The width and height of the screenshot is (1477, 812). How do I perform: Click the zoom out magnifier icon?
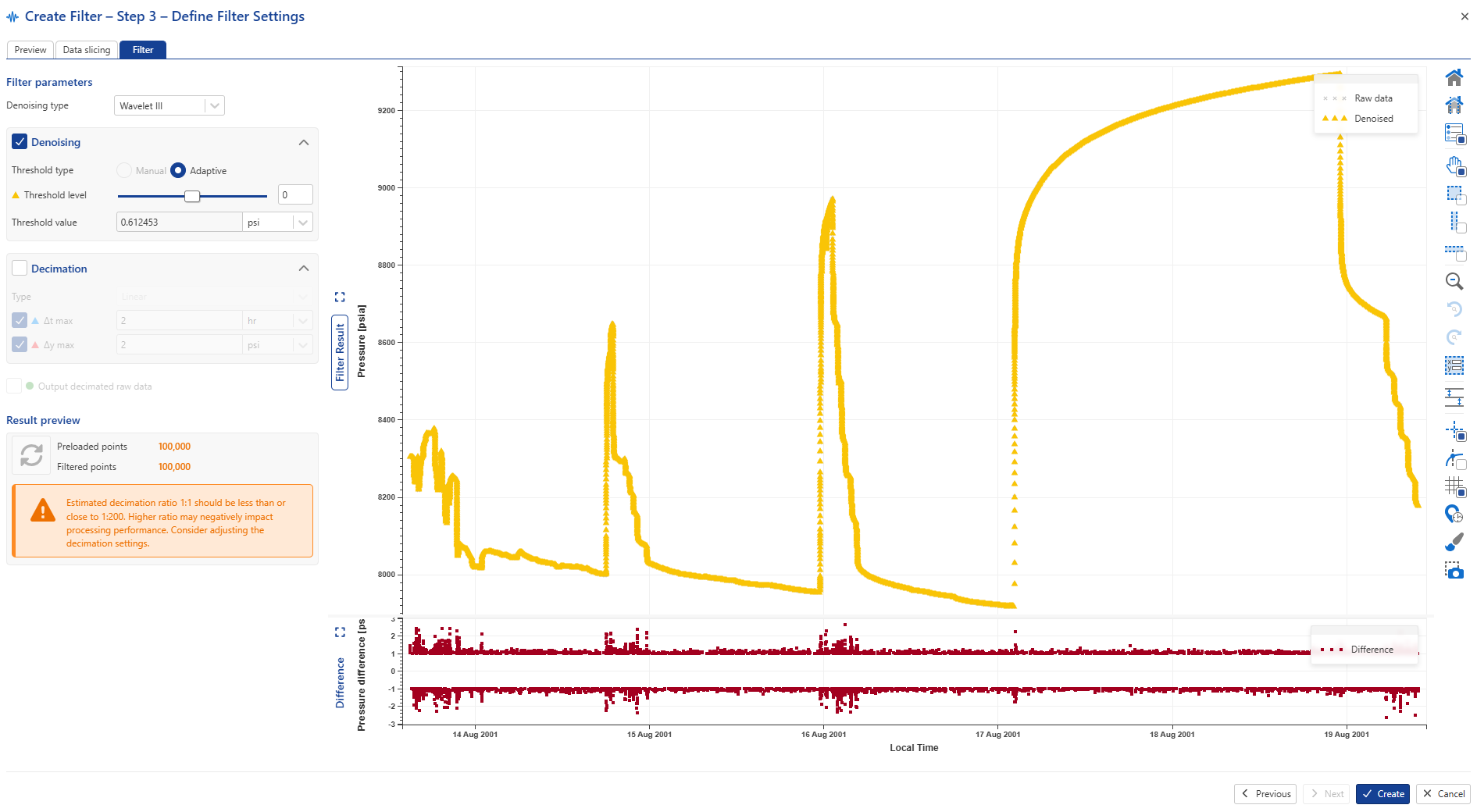tap(1454, 281)
